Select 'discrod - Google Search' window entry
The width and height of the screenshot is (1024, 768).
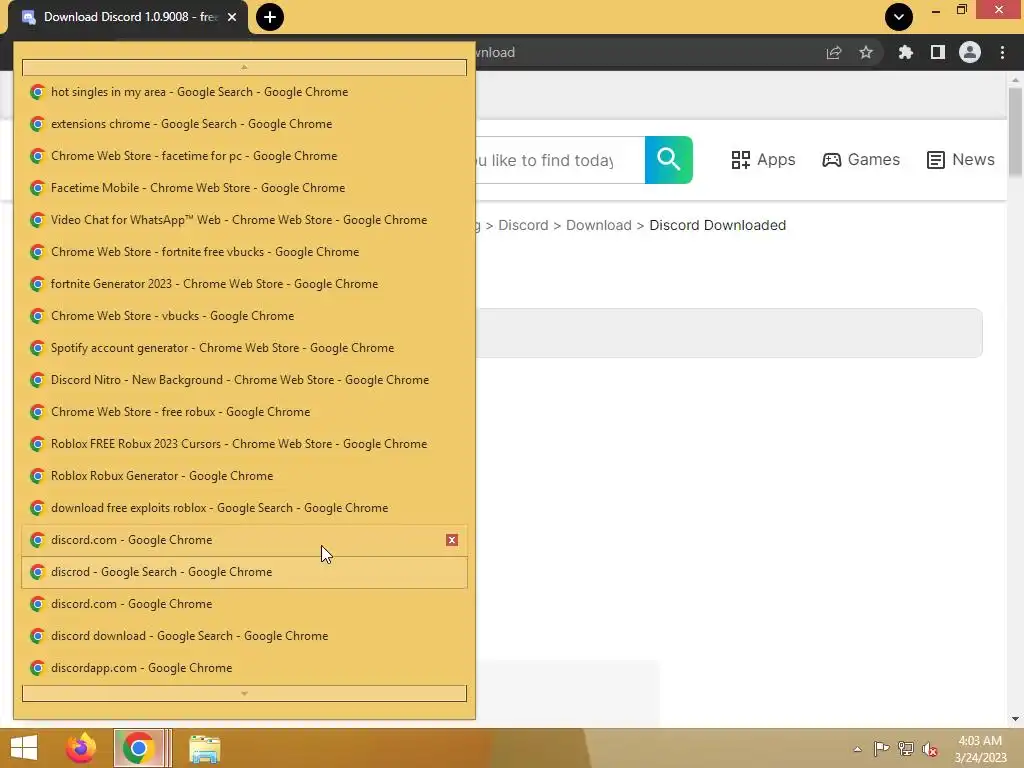click(x=244, y=572)
